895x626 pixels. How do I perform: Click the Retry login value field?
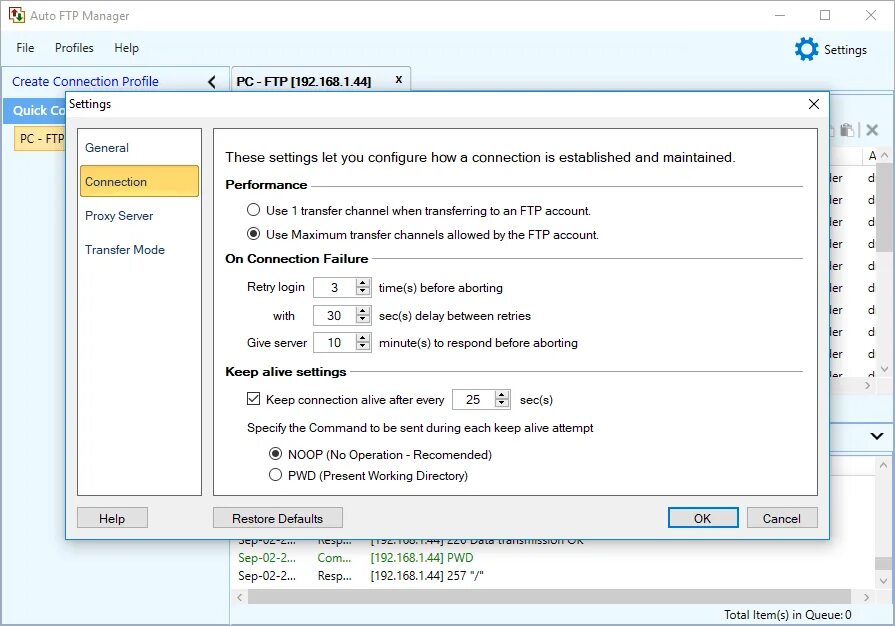334,287
